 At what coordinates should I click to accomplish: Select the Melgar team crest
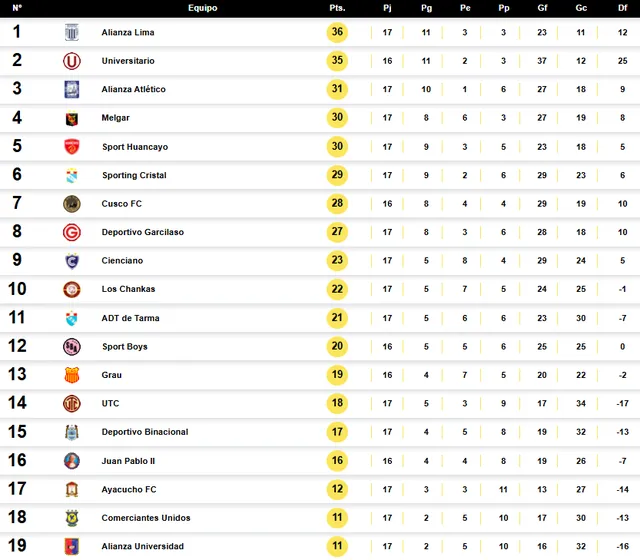72,118
